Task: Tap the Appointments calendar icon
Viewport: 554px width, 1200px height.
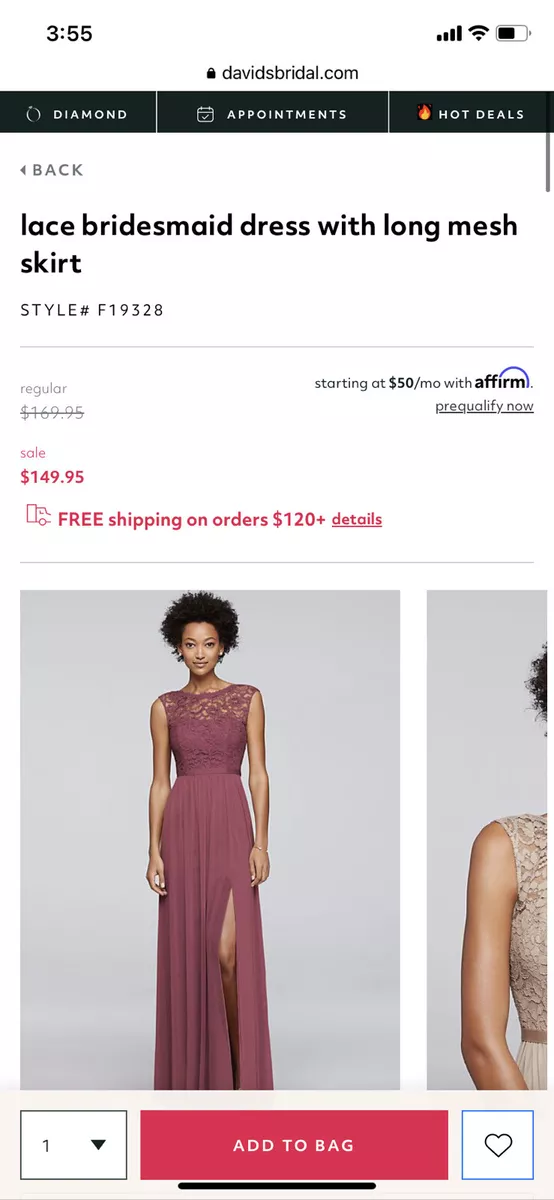Action: tap(205, 114)
